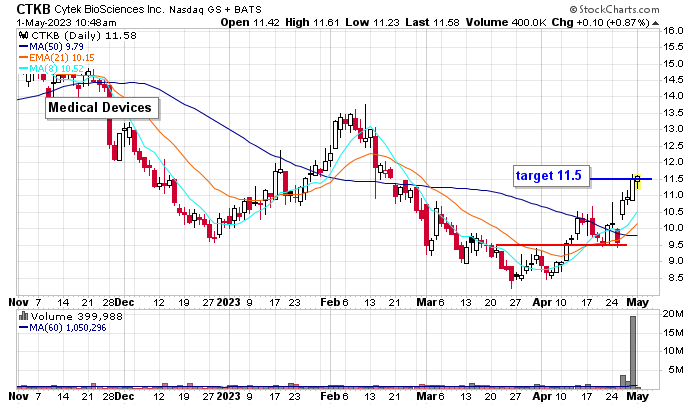Image resolution: width=700 pixels, height=405 pixels.
Task: Click the date stamp '1-May-2023 10:48am'
Action: [x=67, y=23]
